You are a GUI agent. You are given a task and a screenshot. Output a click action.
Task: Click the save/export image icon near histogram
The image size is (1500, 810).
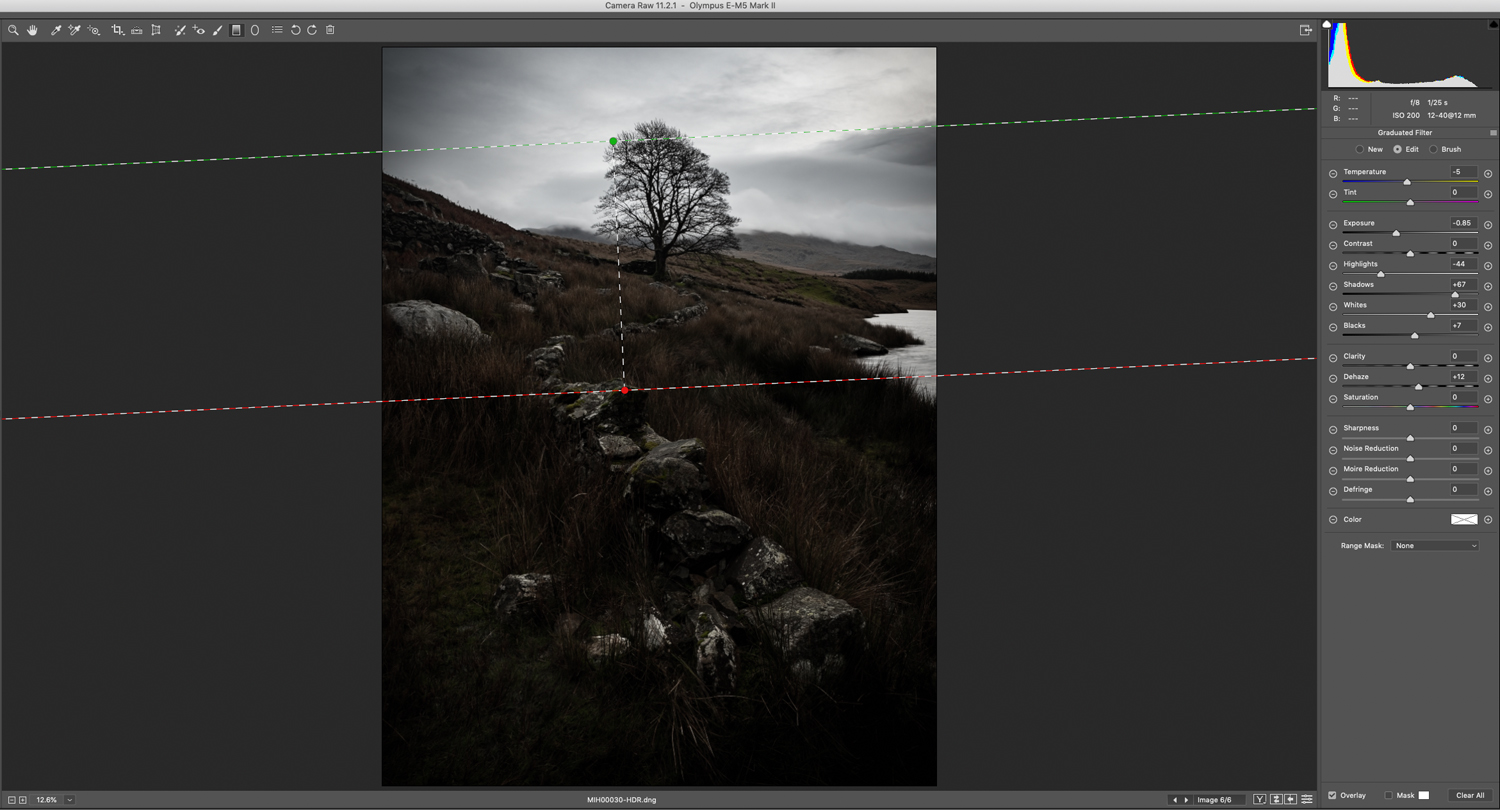[1306, 30]
